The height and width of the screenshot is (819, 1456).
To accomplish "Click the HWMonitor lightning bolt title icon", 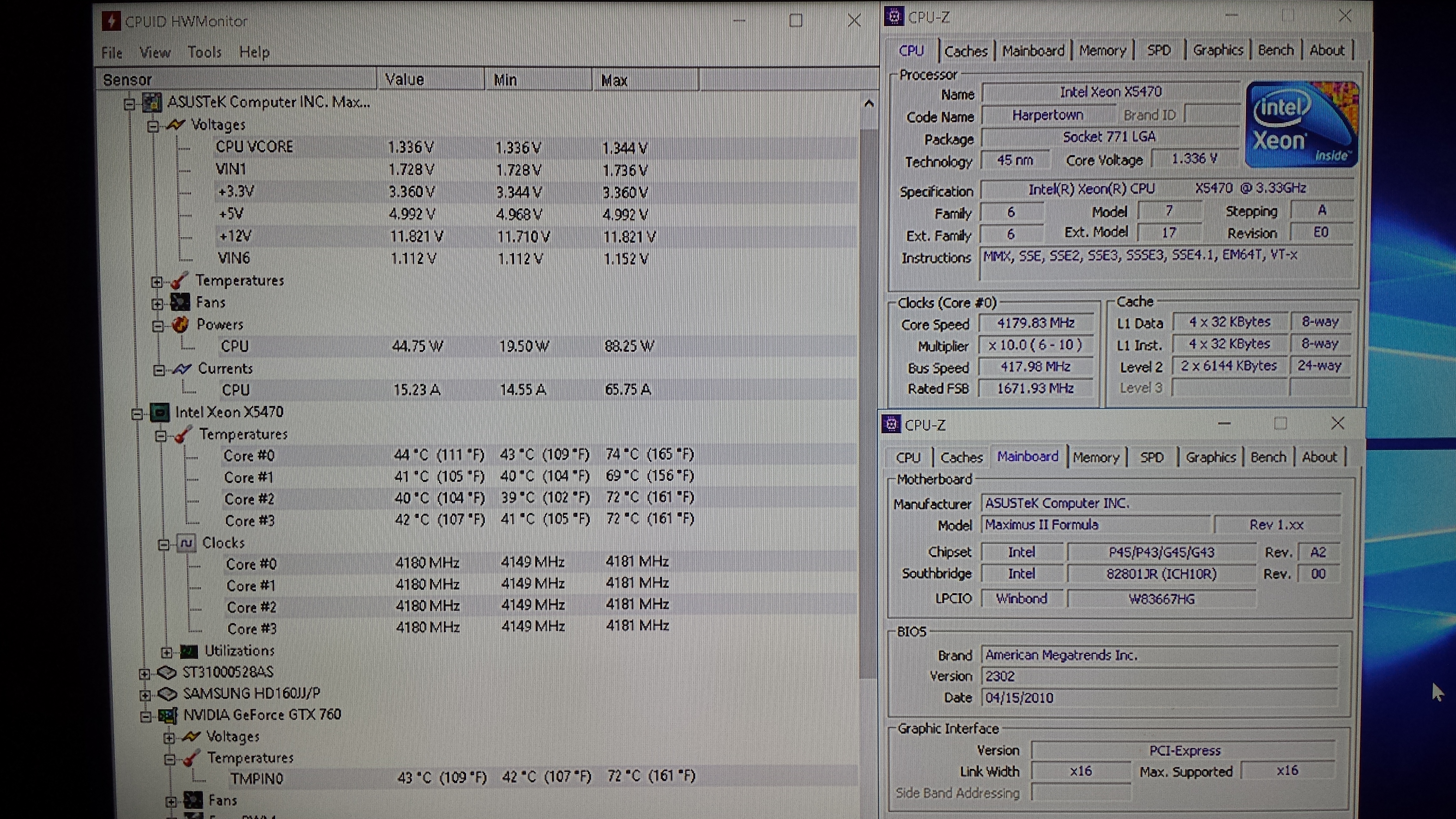I will pos(111,21).
